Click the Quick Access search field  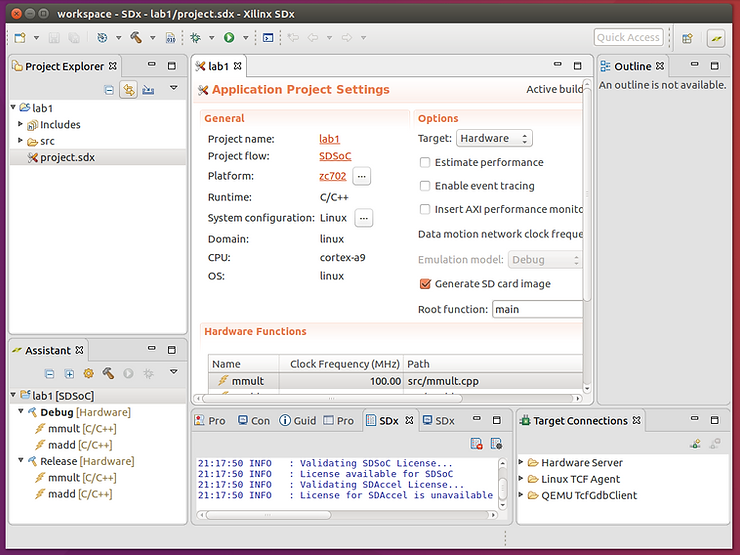(x=628, y=37)
